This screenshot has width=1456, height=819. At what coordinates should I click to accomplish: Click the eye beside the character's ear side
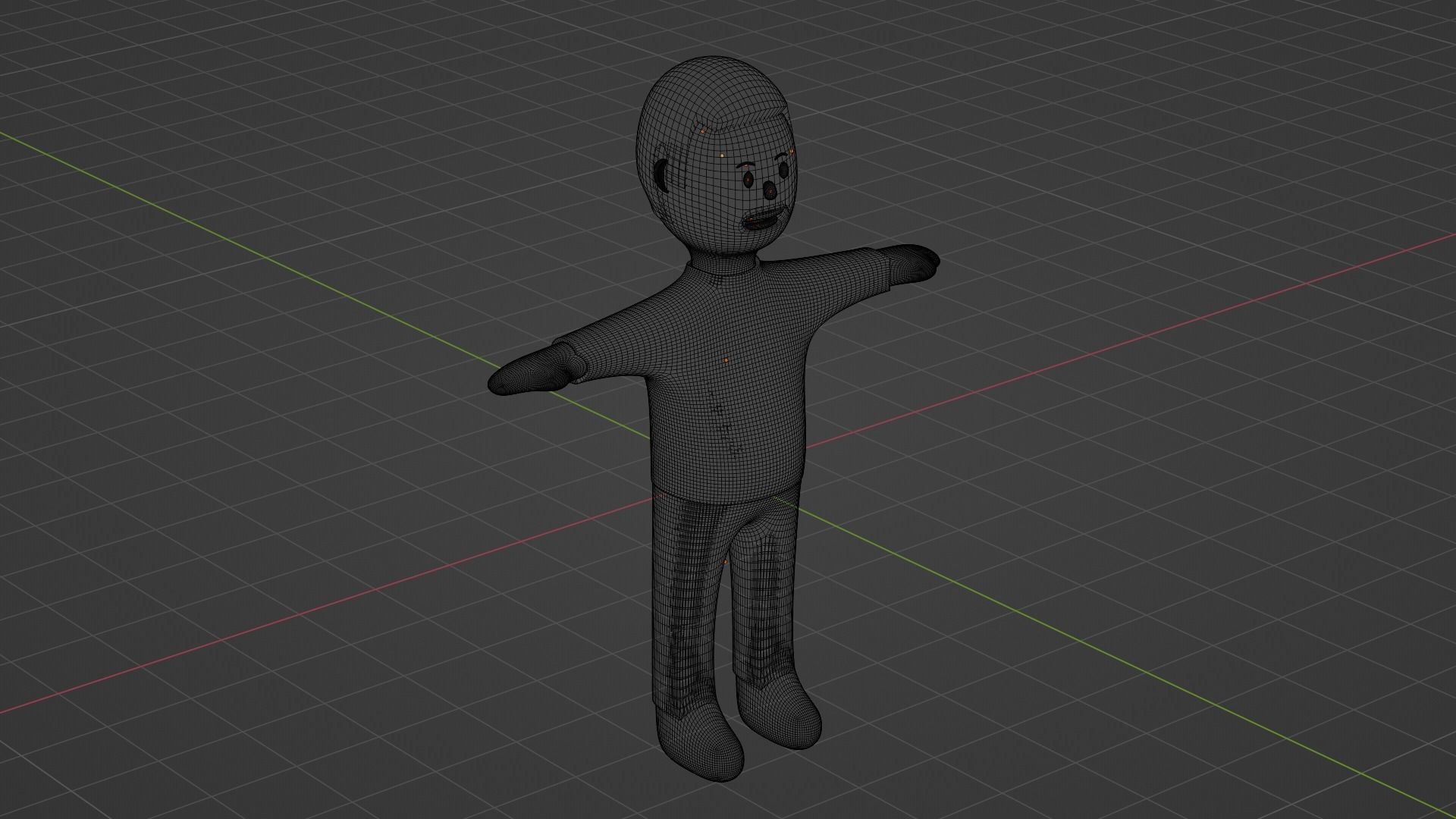coord(749,180)
